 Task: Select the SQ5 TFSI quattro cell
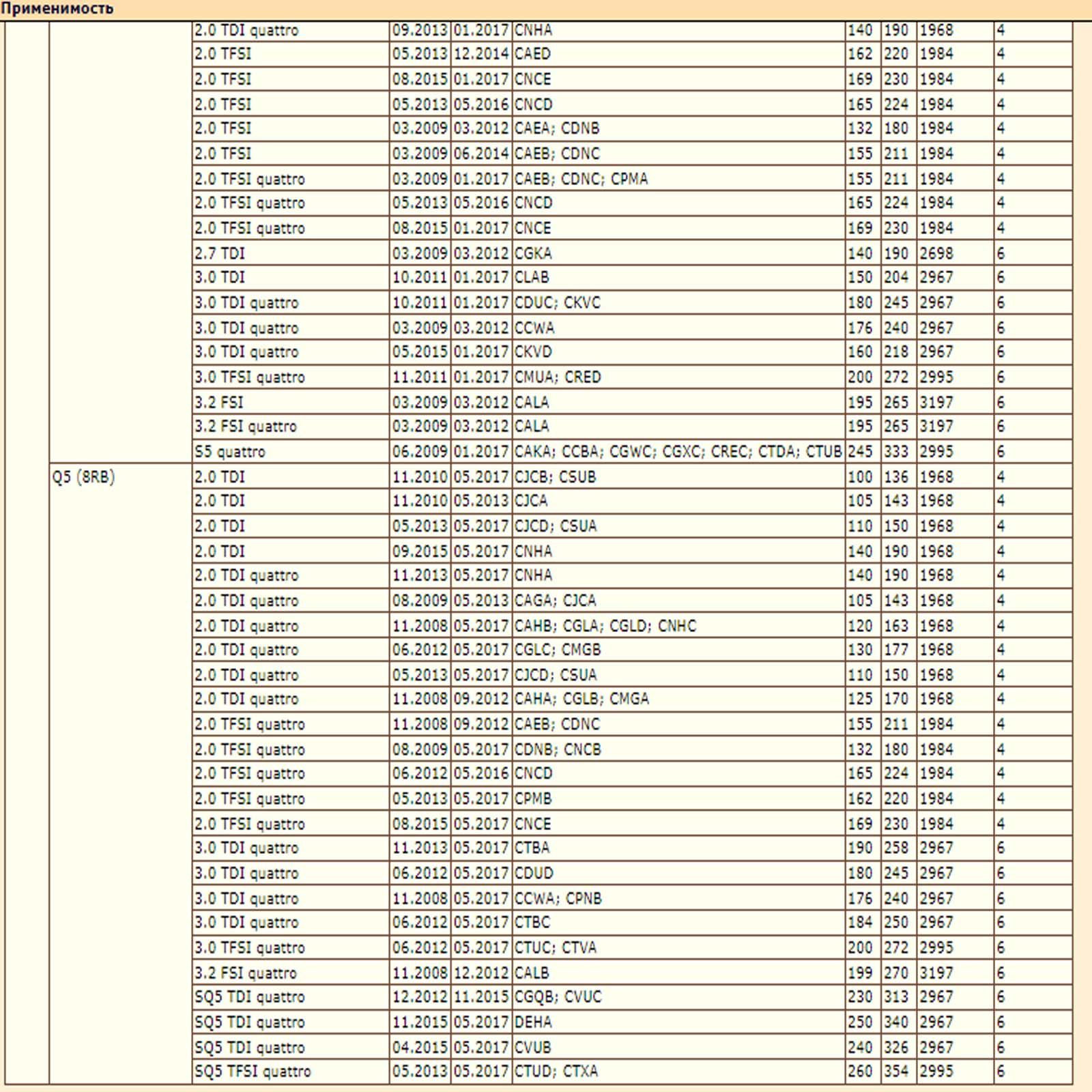(253, 1072)
